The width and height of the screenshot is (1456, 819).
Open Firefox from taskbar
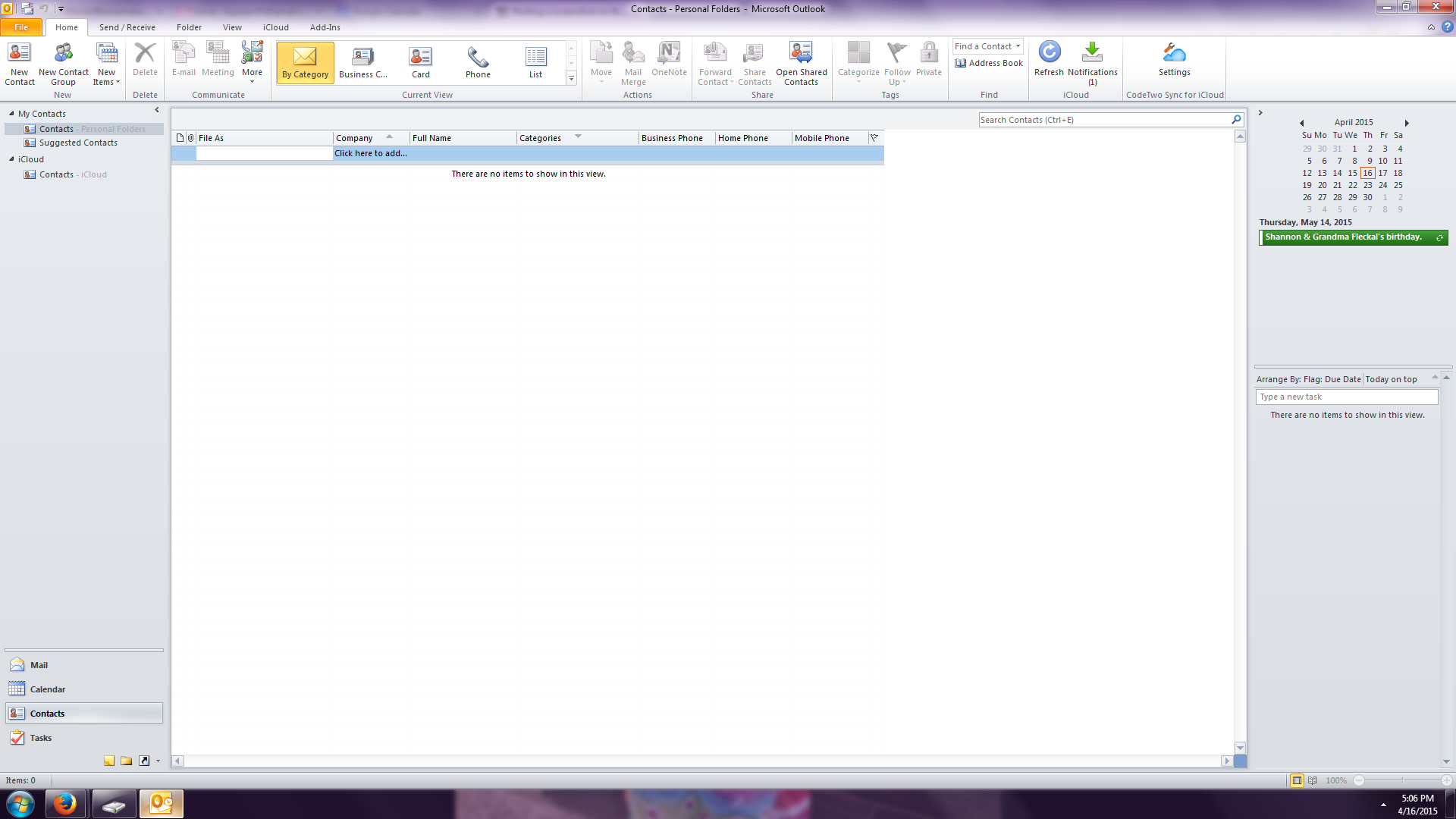coord(65,804)
